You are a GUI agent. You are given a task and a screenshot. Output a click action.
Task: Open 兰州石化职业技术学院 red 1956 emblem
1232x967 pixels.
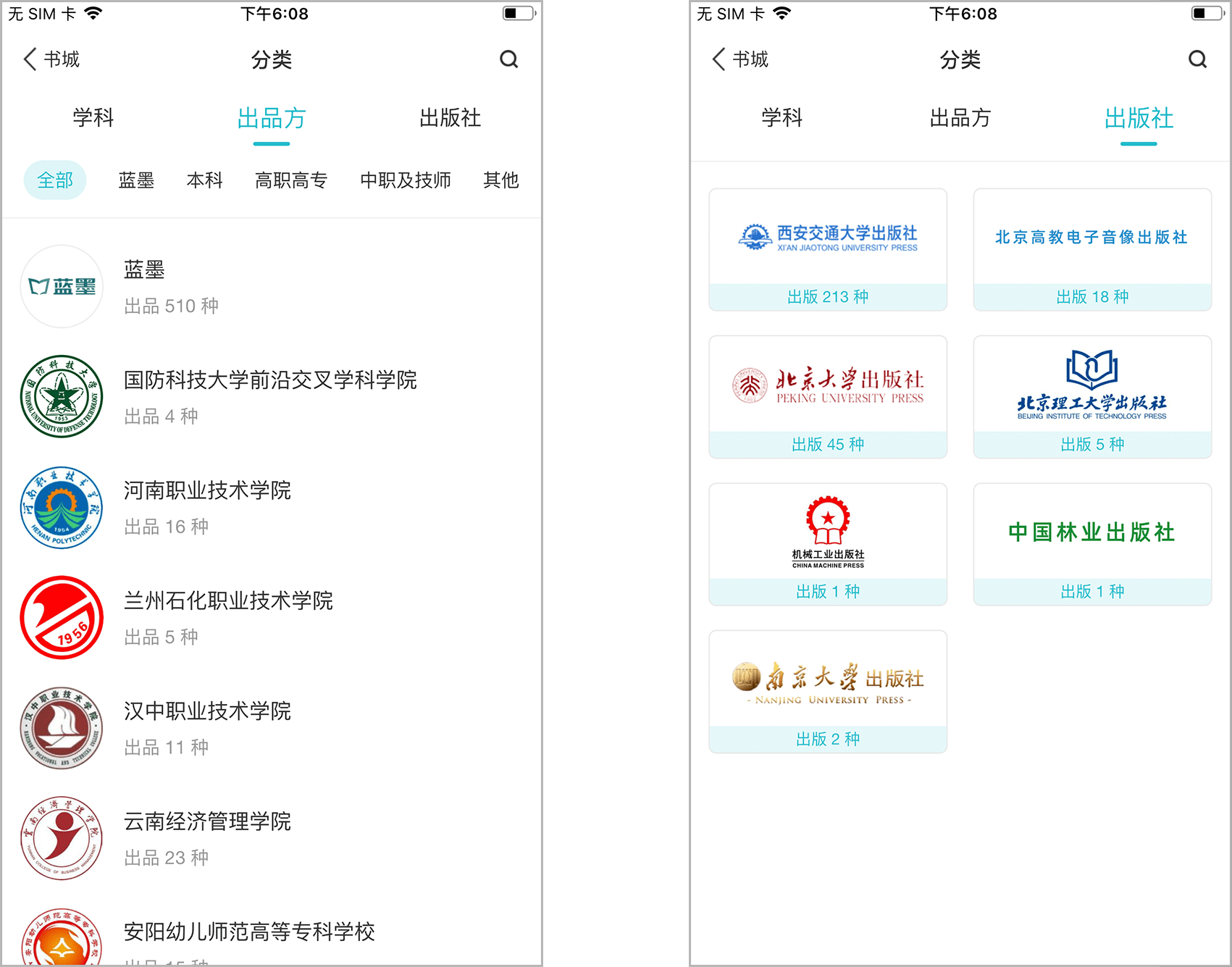click(x=62, y=617)
